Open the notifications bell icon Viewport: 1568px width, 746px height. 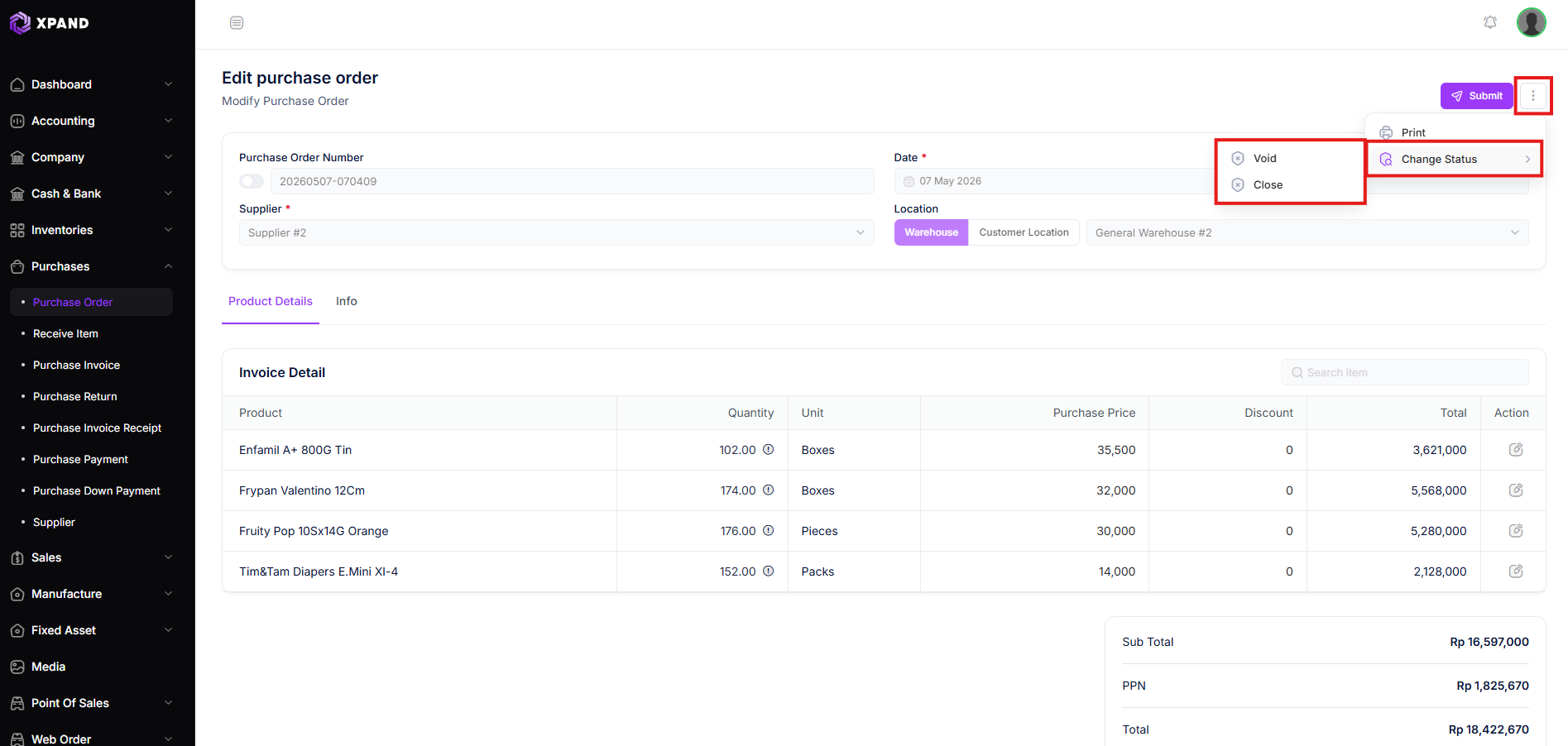click(x=1490, y=22)
